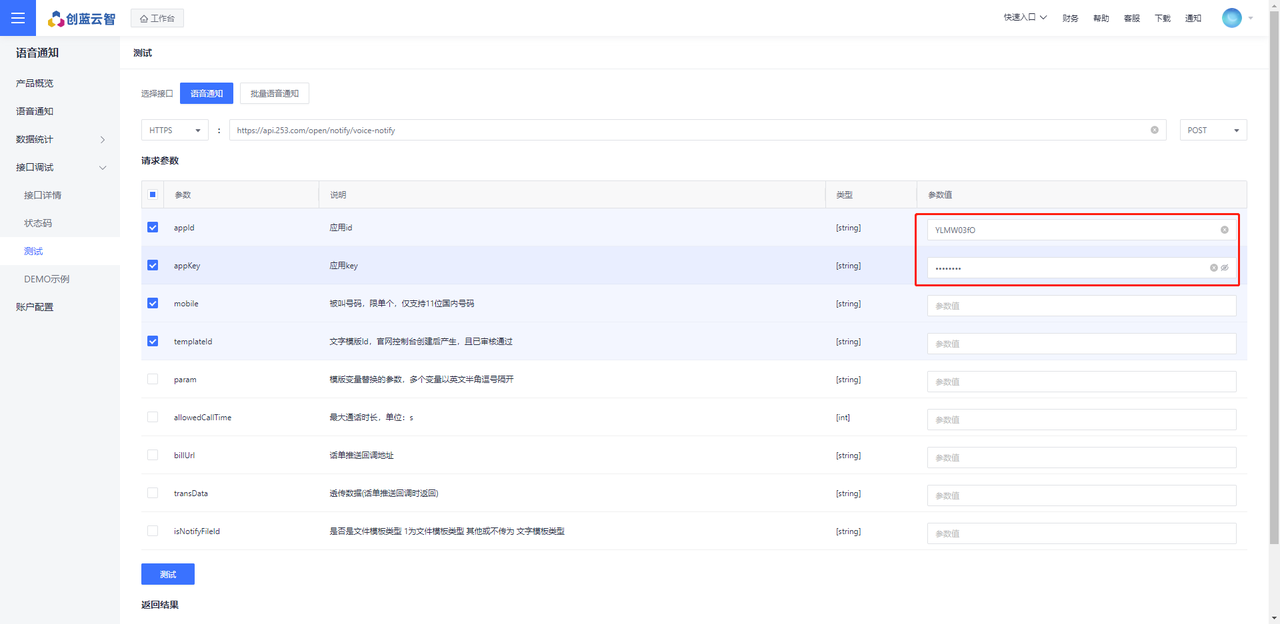
Task: Open 下载 in top bar
Action: click(x=1162, y=18)
